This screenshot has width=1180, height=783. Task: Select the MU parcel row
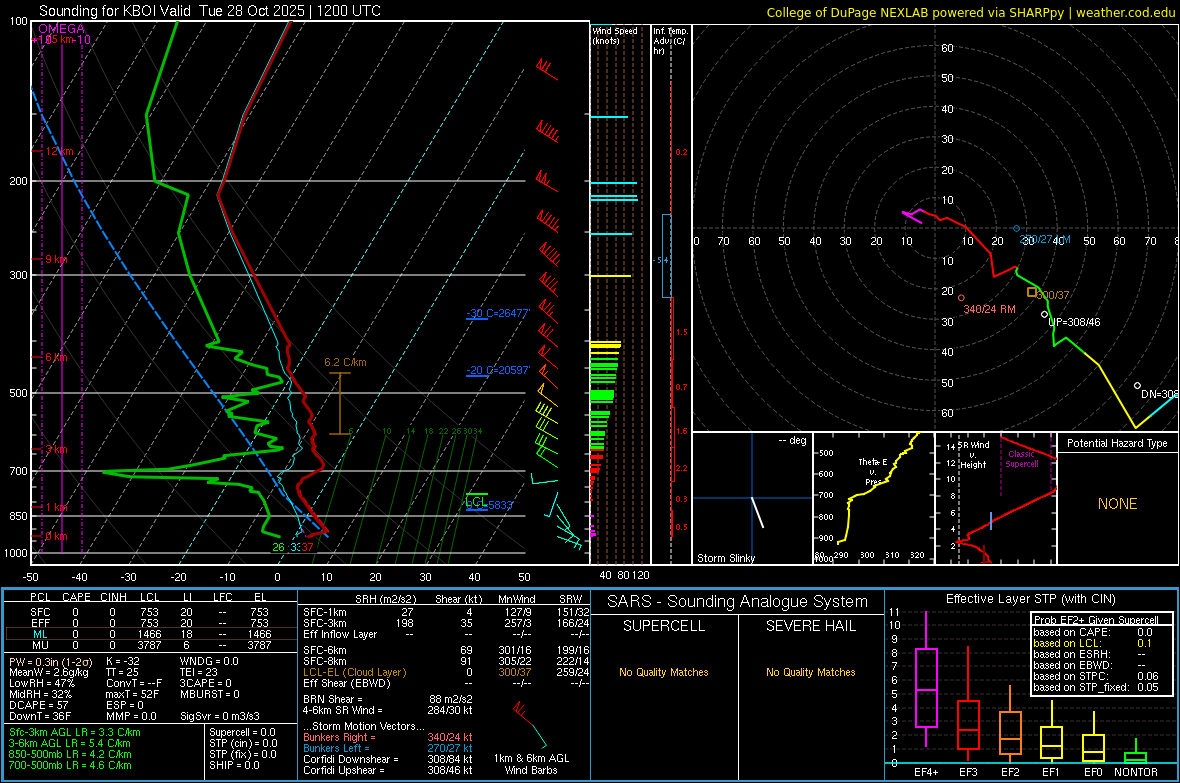coord(149,644)
